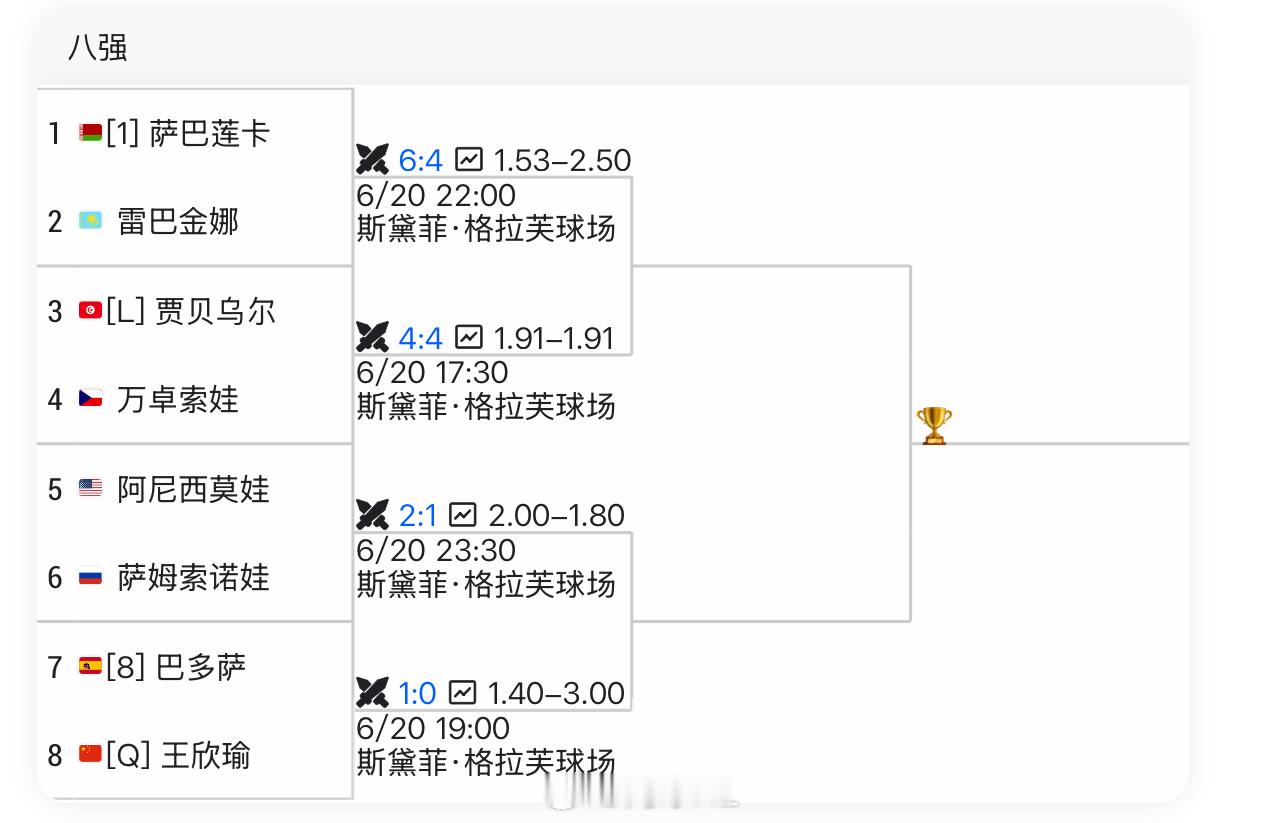Open head-to-head score 6:4 link
Screen dimensions: 1284x823
[x=420, y=160]
